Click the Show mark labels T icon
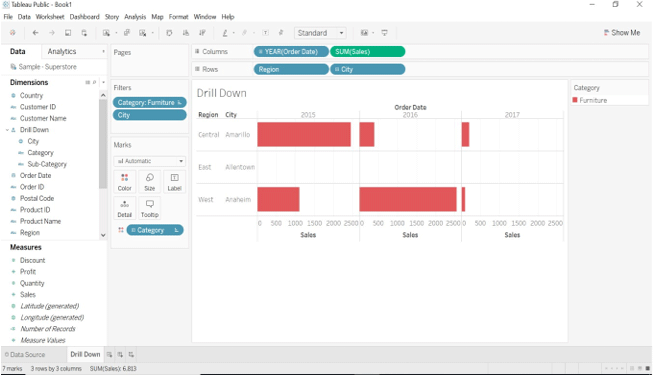Viewport: 653px width, 375px height. [x=266, y=33]
